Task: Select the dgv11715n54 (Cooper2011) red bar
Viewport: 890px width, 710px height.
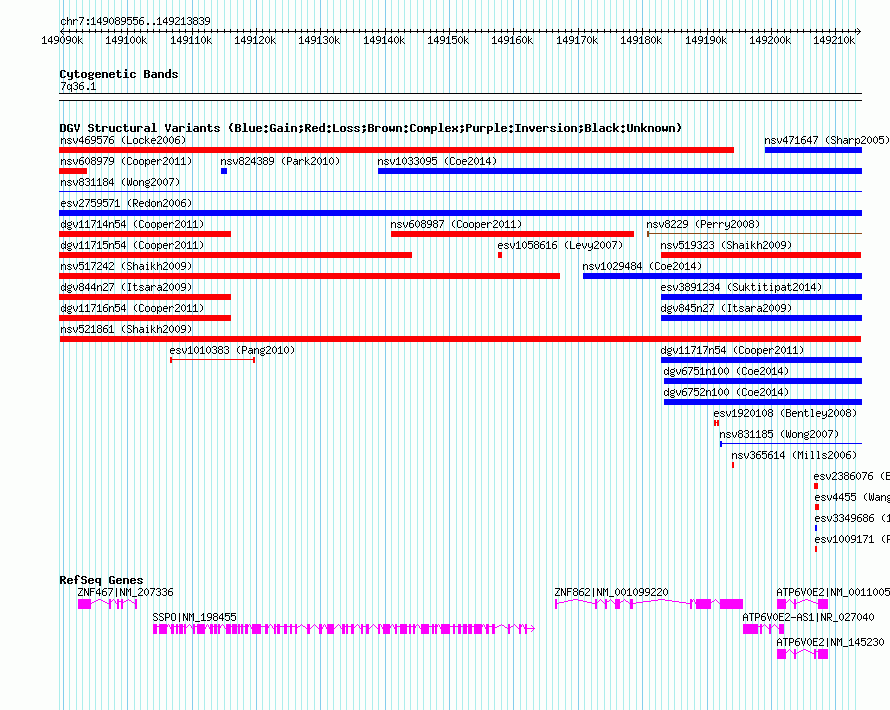Action: point(236,255)
